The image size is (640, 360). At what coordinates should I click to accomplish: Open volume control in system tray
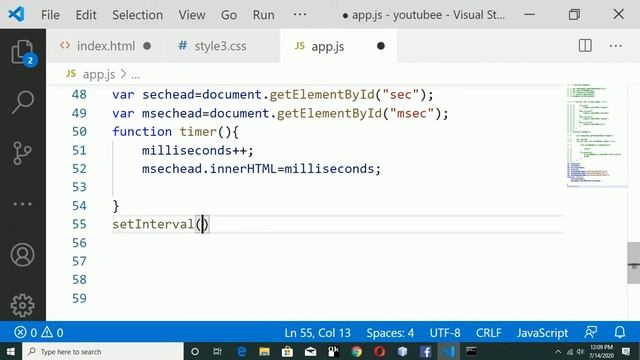[x=580, y=352]
